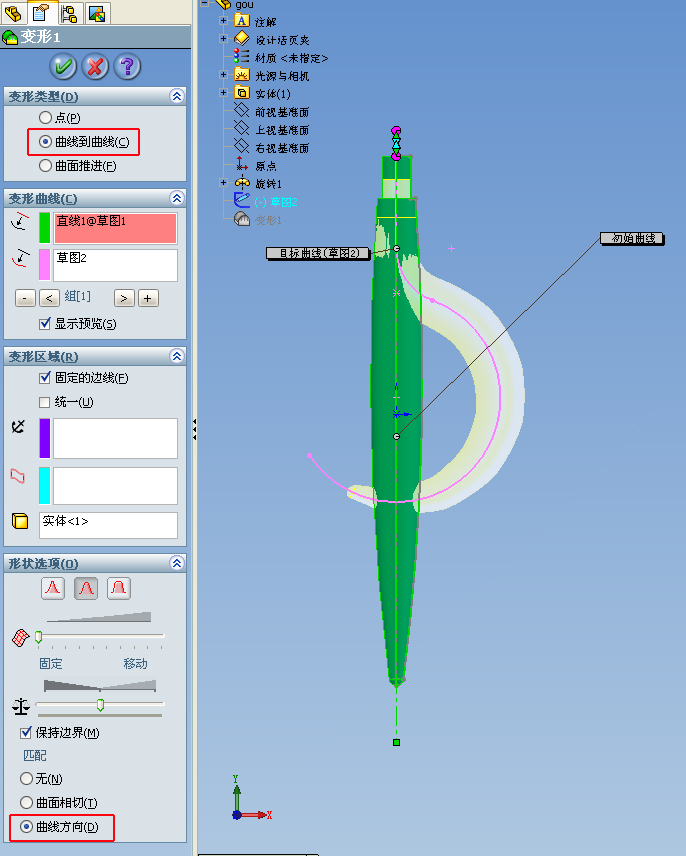Open the ConfigurationManager tab

coord(69,13)
